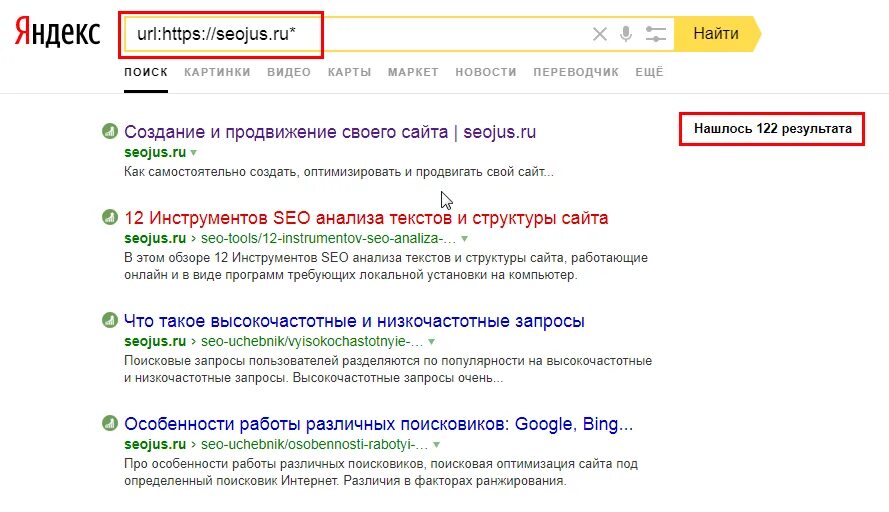
Task: Click green icon beside first seojus.ru result
Action: pos(109,131)
